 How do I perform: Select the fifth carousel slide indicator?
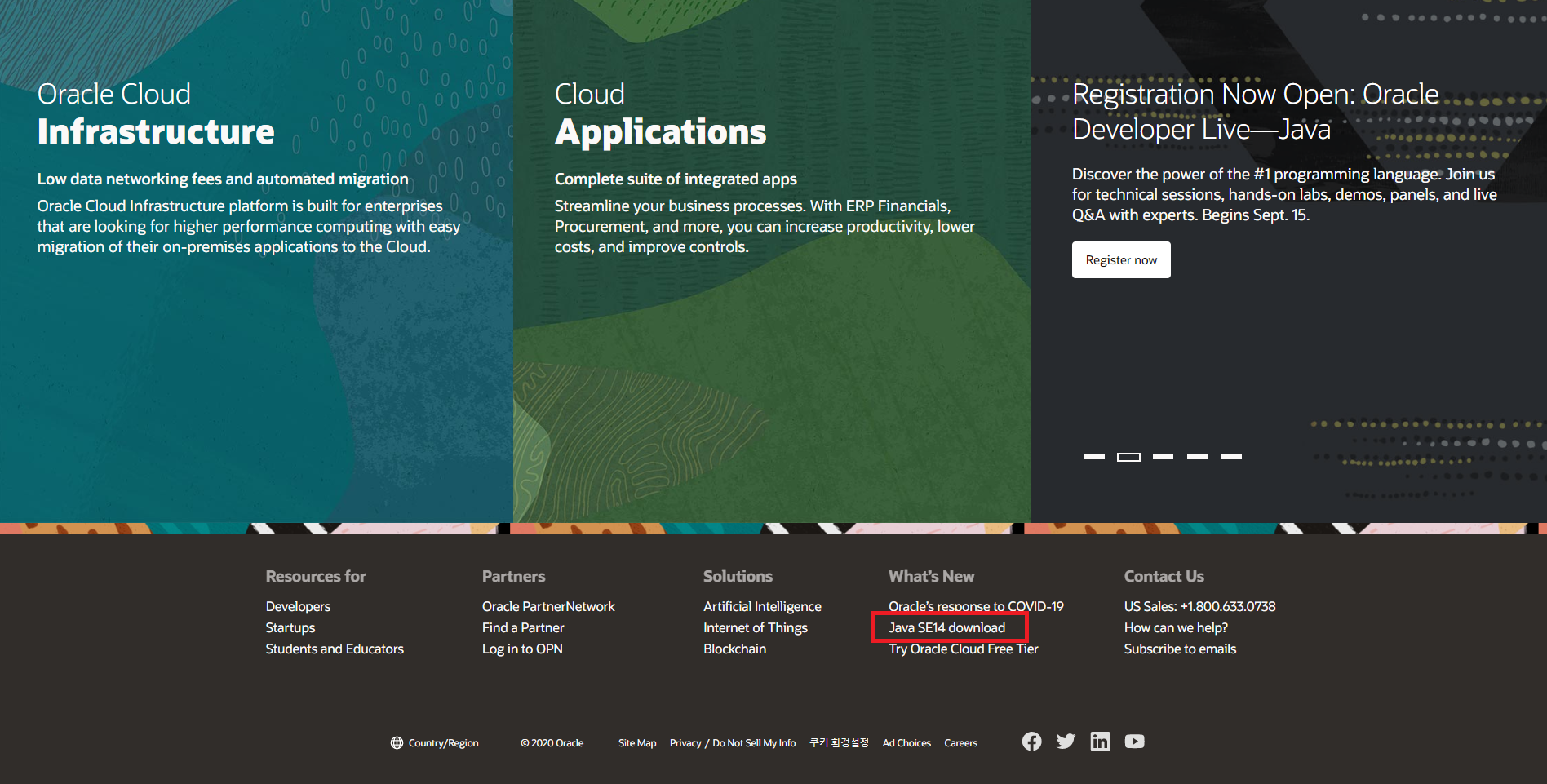click(x=1231, y=457)
